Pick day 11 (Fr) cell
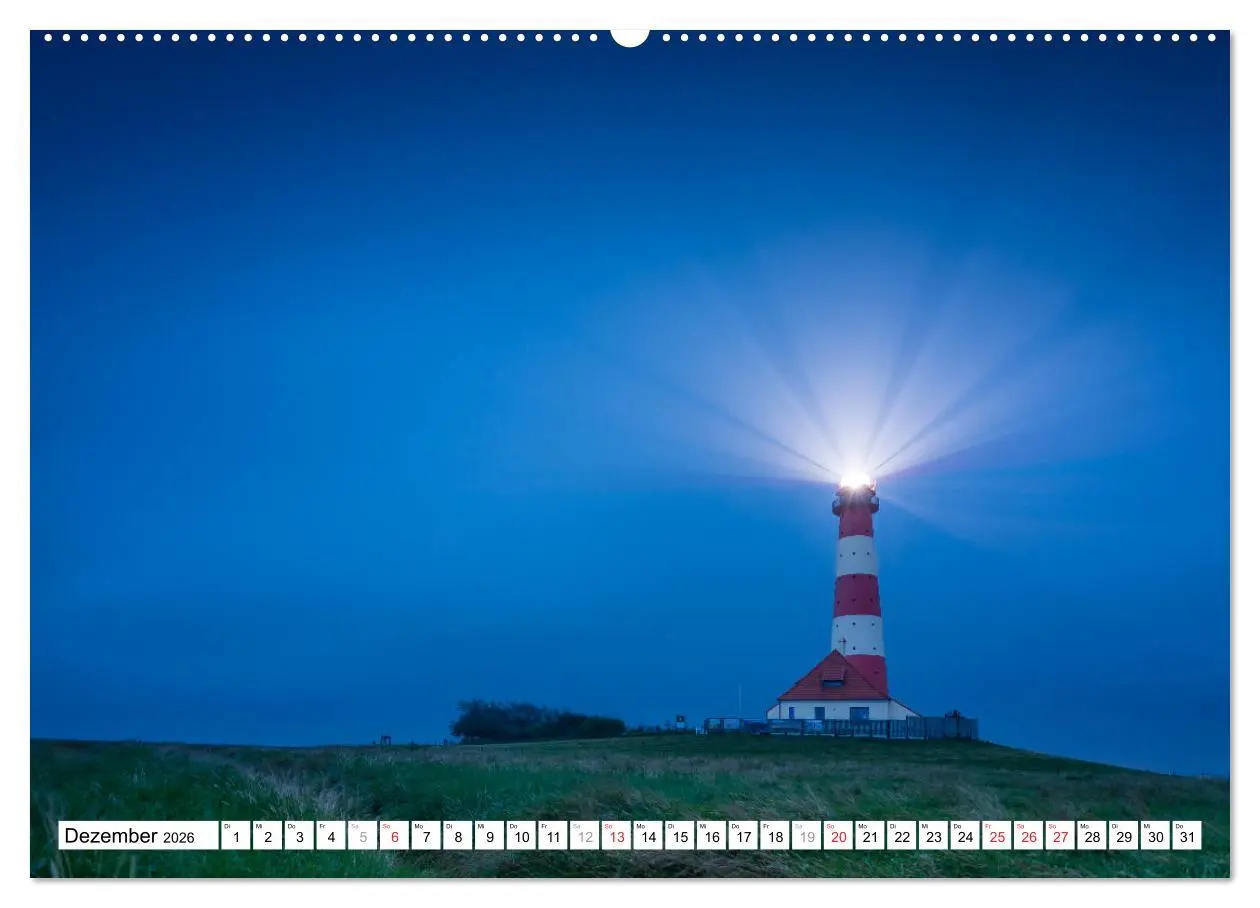Image resolution: width=1260 pixels, height=908 pixels. point(553,836)
